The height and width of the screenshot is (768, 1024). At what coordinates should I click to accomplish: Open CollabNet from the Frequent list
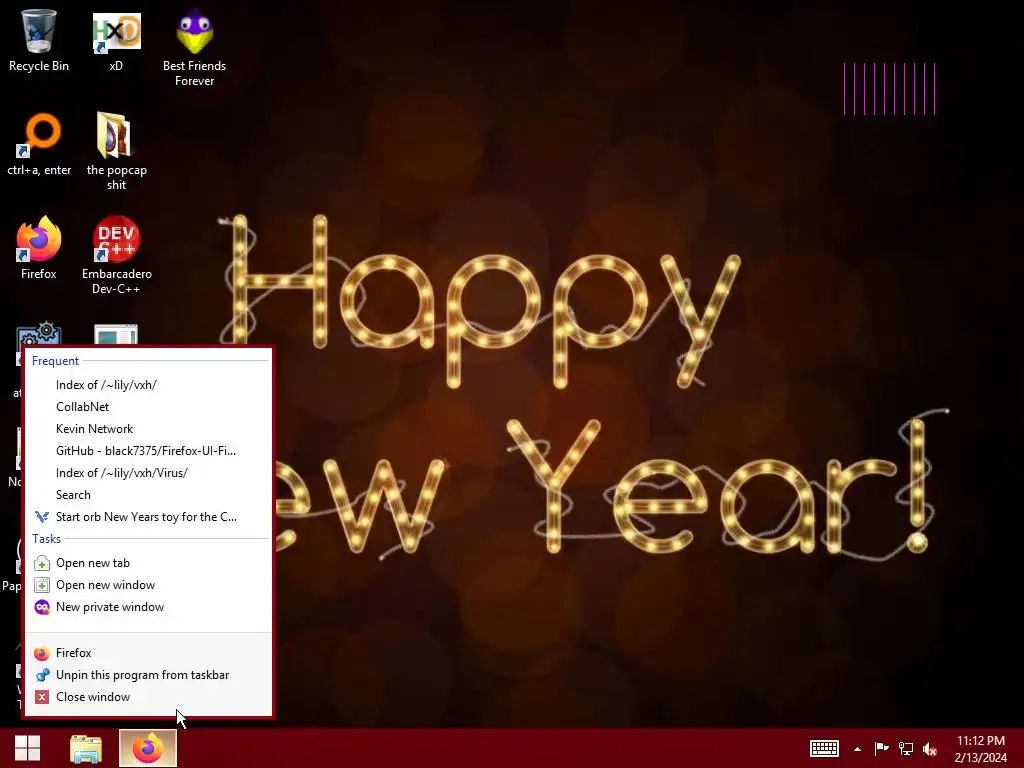point(148,407)
